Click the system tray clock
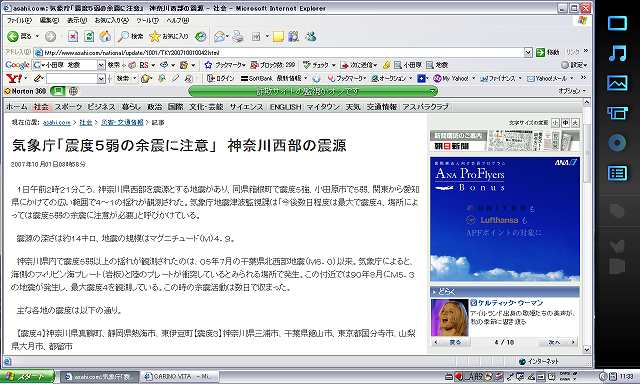The height and width of the screenshot is (384, 640). tap(627, 376)
